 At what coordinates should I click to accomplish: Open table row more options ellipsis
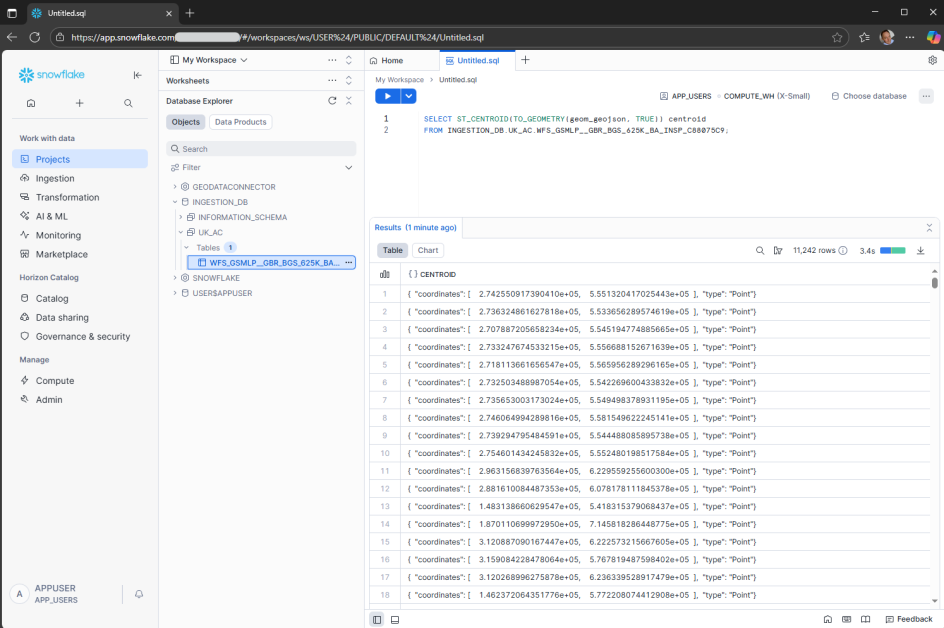[349, 263]
